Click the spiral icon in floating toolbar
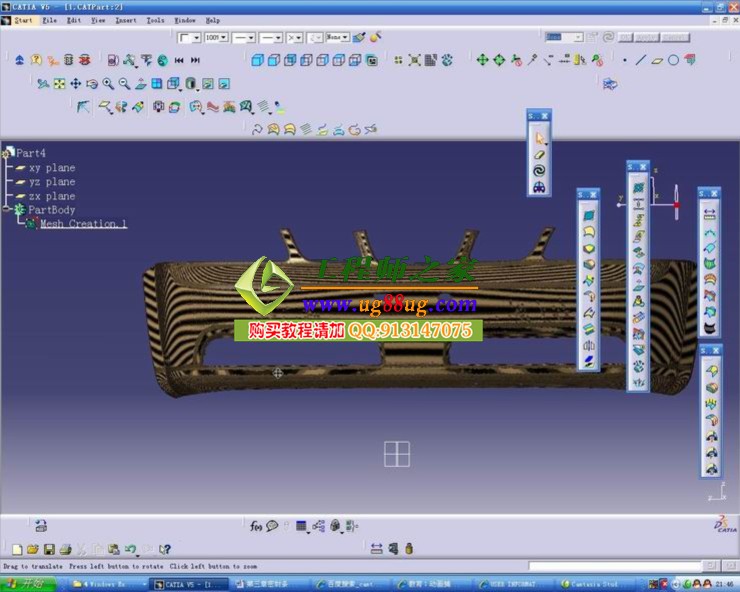740x592 pixels. coord(539,170)
